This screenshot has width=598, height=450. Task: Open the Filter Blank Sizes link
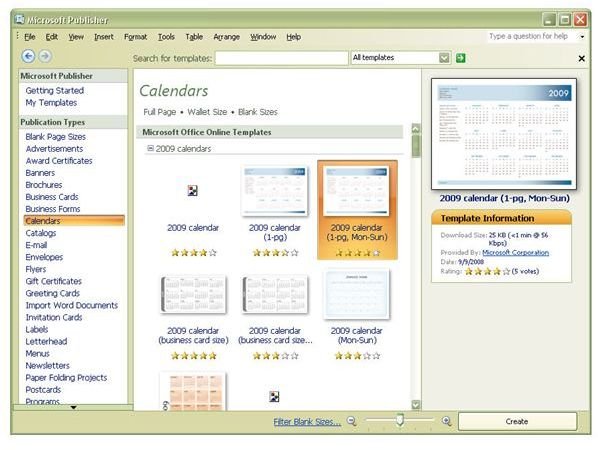pyautogui.click(x=307, y=421)
